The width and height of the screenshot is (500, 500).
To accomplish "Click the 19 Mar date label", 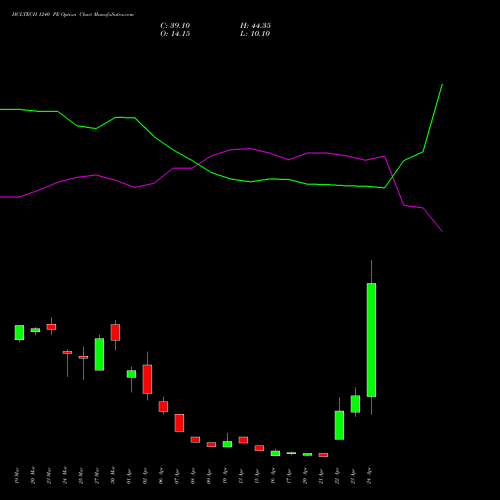I will click(17, 476).
